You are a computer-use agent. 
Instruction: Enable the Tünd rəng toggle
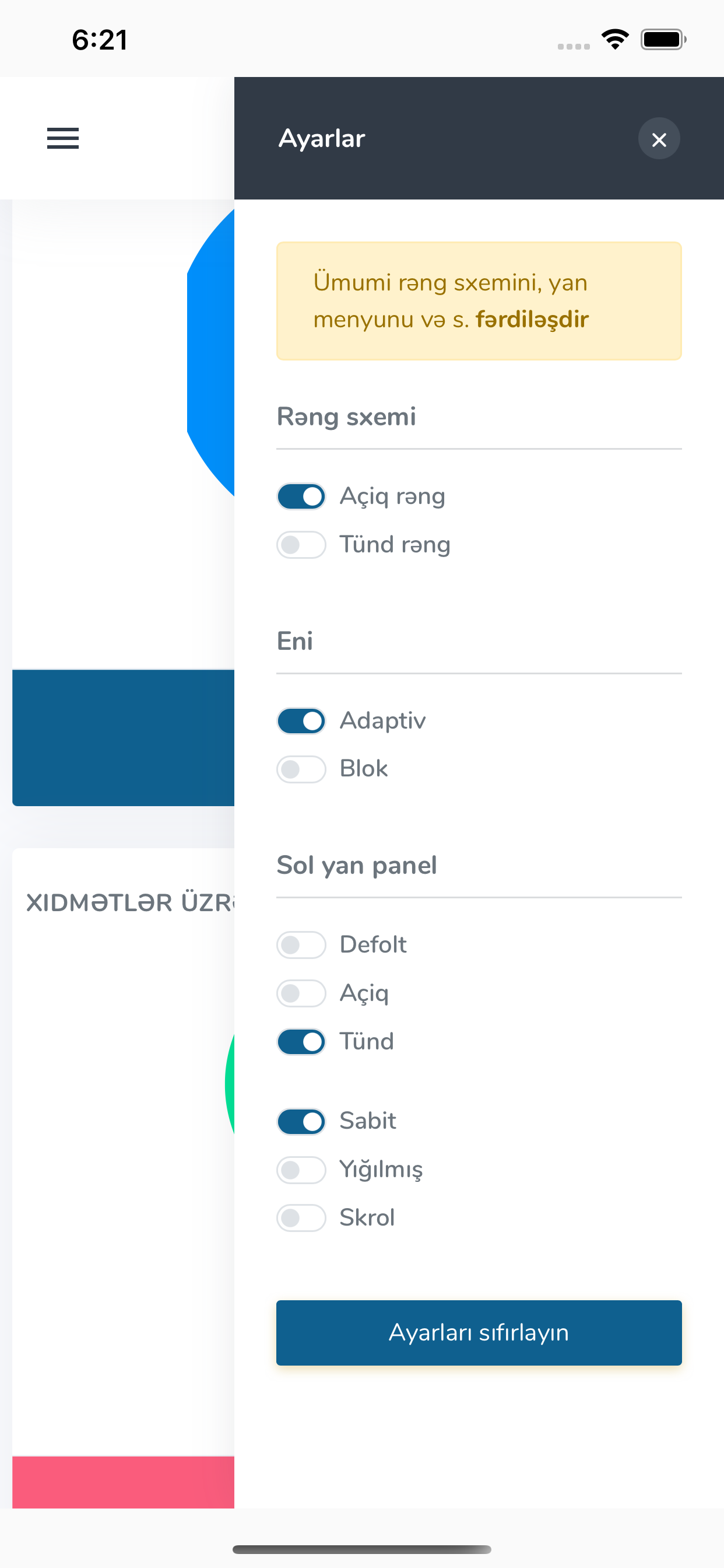[301, 545]
